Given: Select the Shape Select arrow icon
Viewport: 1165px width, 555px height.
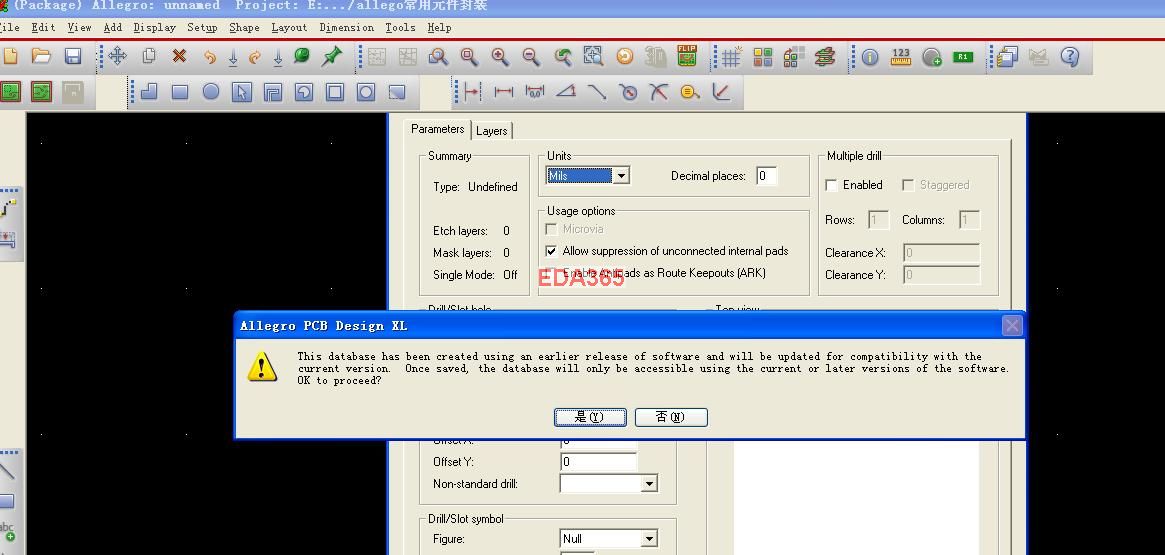Looking at the screenshot, I should point(241,92).
